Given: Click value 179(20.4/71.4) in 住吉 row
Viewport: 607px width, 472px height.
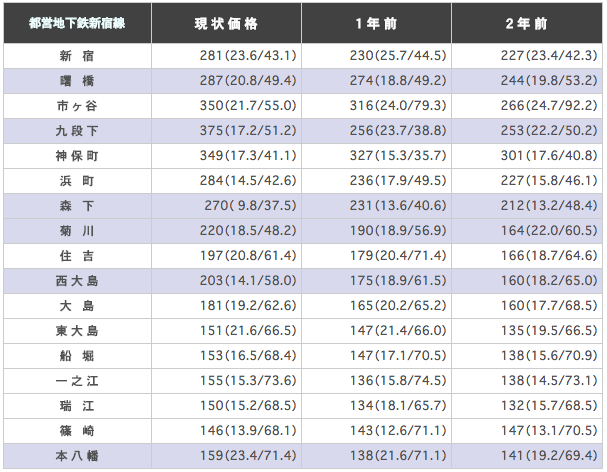Looking at the screenshot, I should tap(398, 256).
